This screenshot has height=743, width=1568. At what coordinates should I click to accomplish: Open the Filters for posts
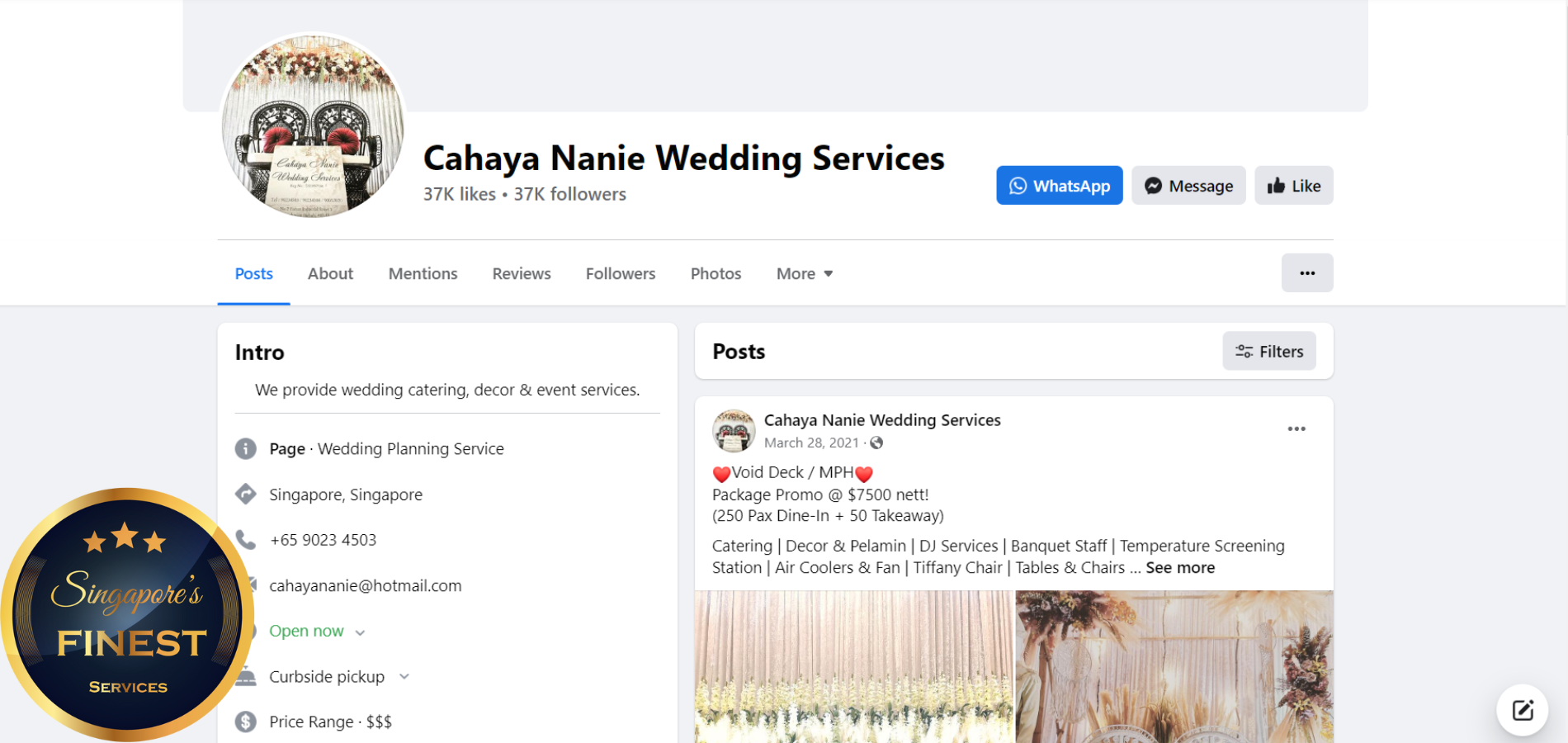pyautogui.click(x=1268, y=352)
